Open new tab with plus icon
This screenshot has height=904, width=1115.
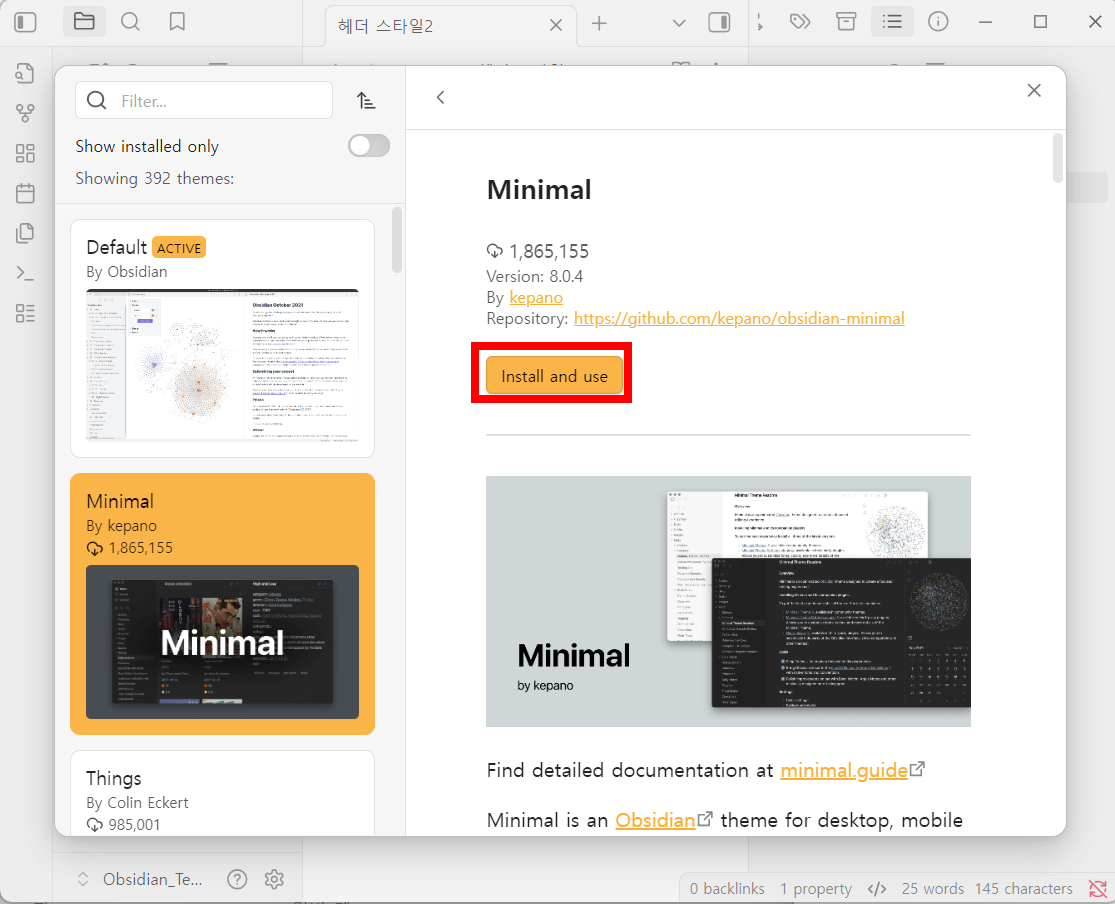599,23
